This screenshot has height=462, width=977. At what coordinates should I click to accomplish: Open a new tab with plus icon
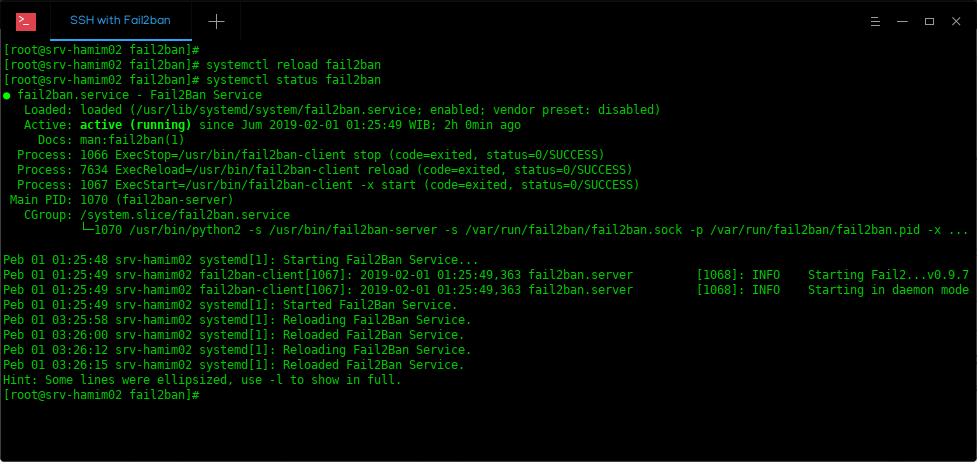(216, 21)
